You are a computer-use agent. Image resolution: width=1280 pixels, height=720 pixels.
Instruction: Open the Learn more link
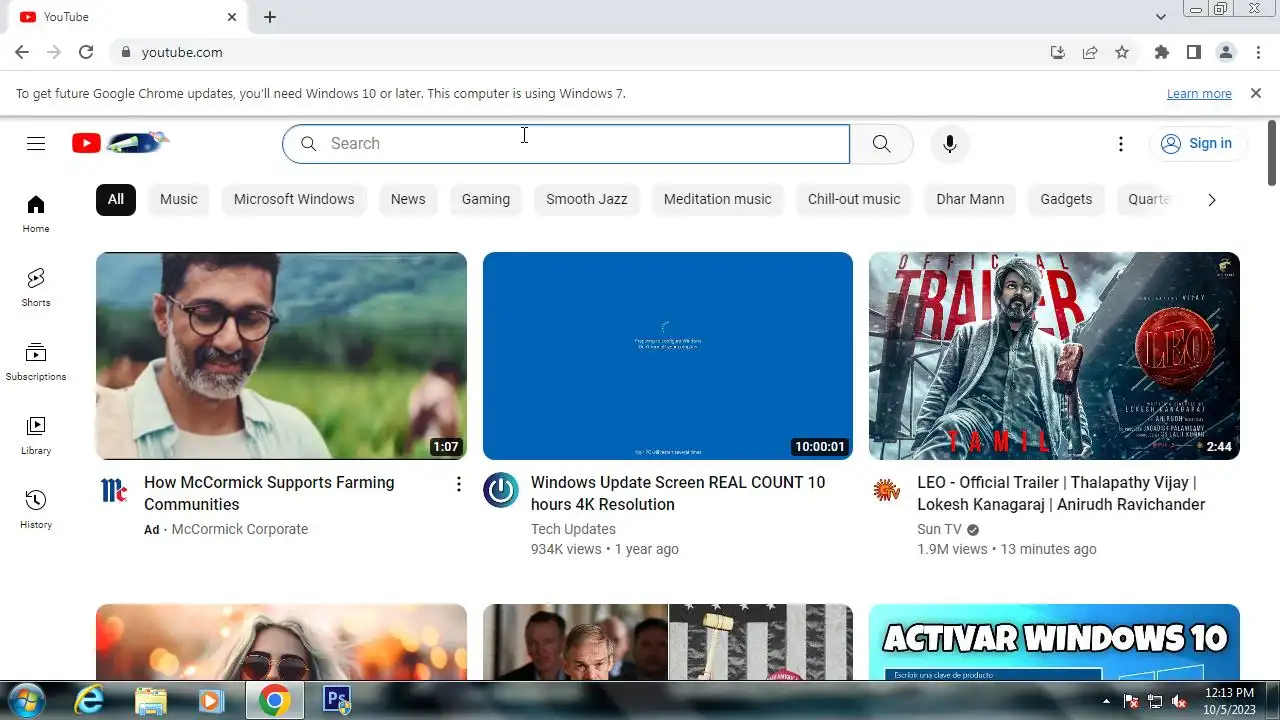click(x=1199, y=94)
